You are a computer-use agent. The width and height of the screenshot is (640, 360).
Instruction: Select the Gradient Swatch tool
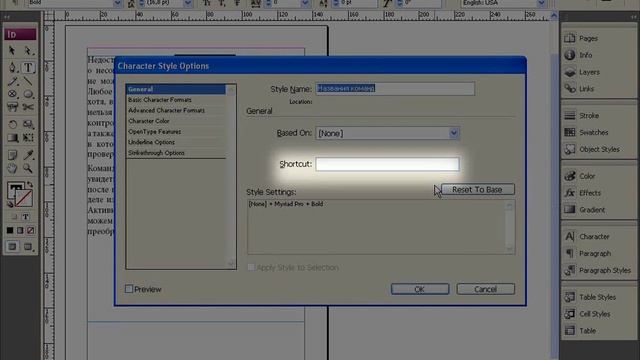point(12,138)
